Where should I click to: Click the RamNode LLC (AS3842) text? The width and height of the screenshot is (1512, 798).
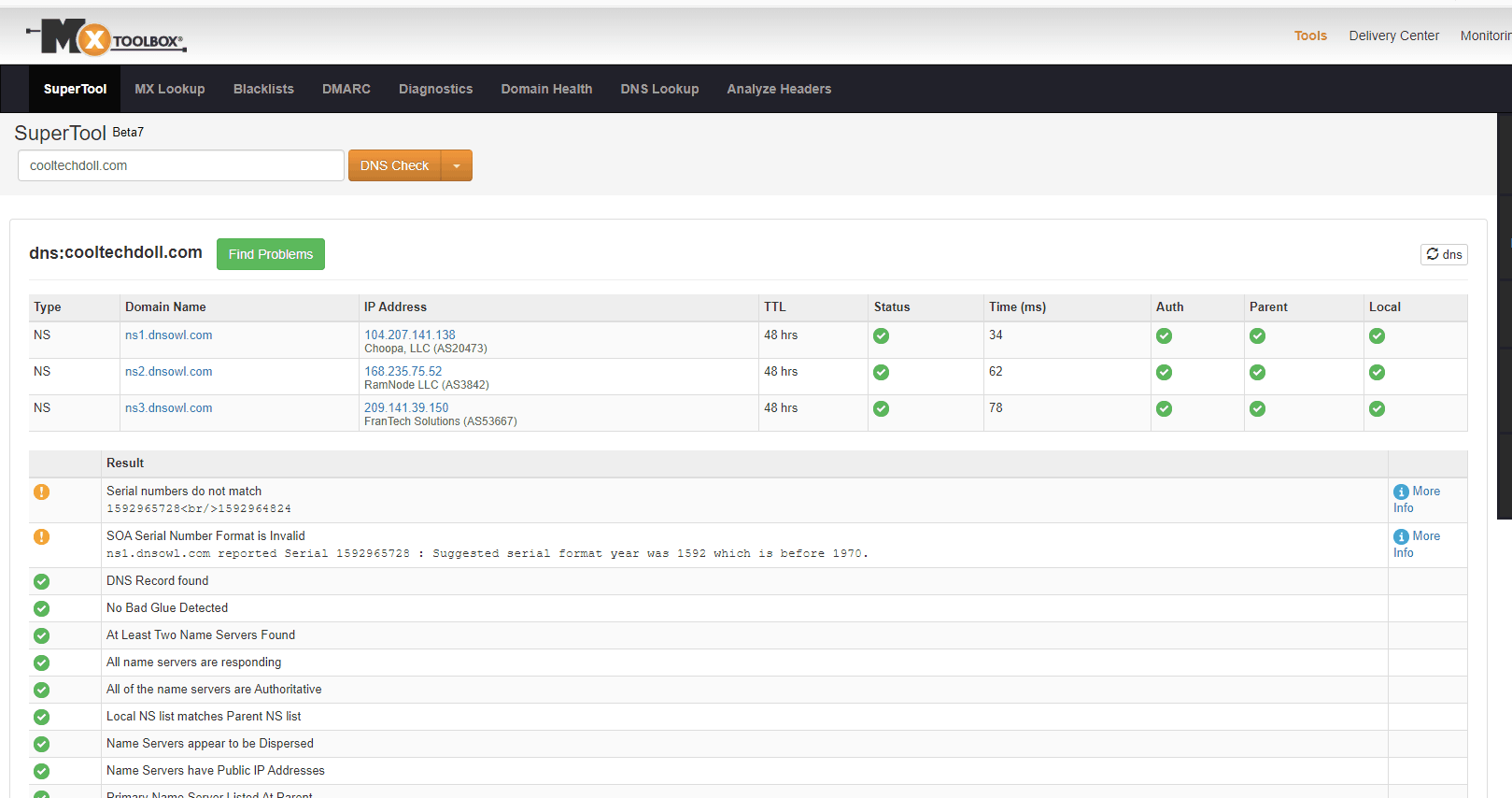point(427,385)
